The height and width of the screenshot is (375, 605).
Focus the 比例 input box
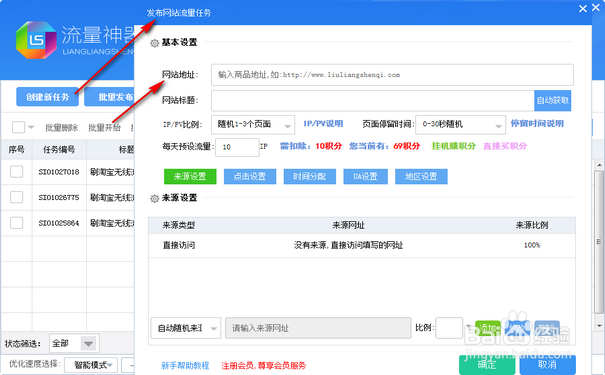(449, 328)
